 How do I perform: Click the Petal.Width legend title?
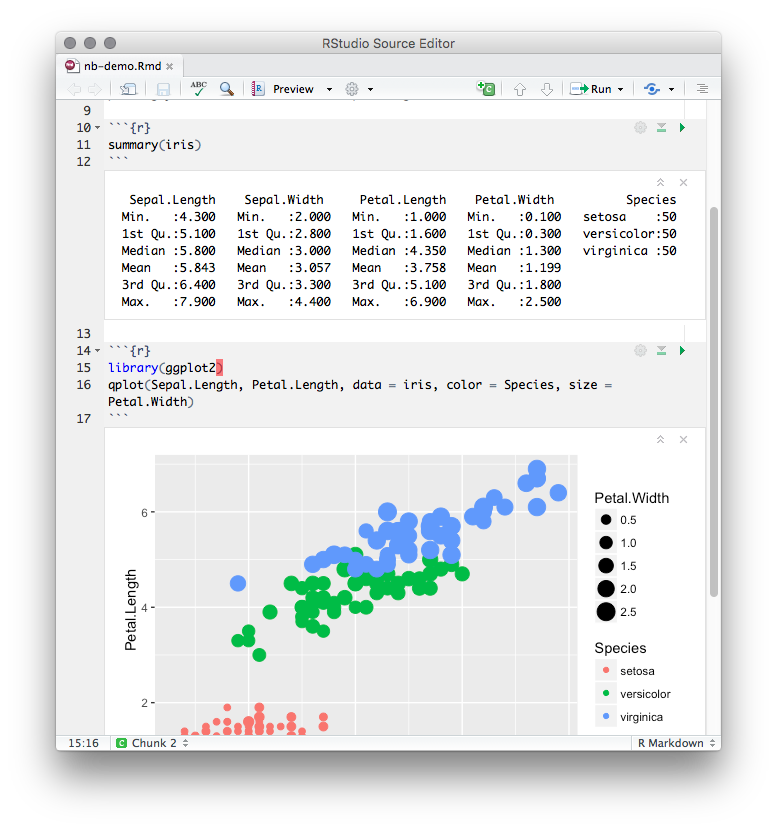(x=631, y=498)
